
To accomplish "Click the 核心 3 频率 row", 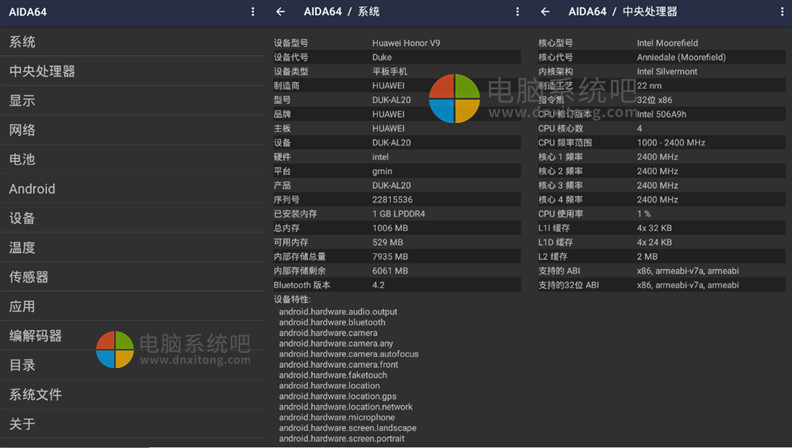I will [x=662, y=185].
